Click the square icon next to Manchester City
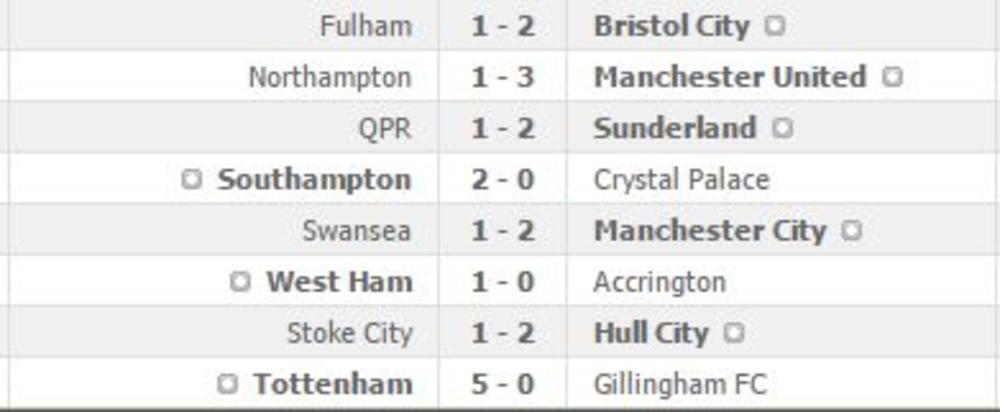1000x412 pixels. pyautogui.click(x=851, y=231)
